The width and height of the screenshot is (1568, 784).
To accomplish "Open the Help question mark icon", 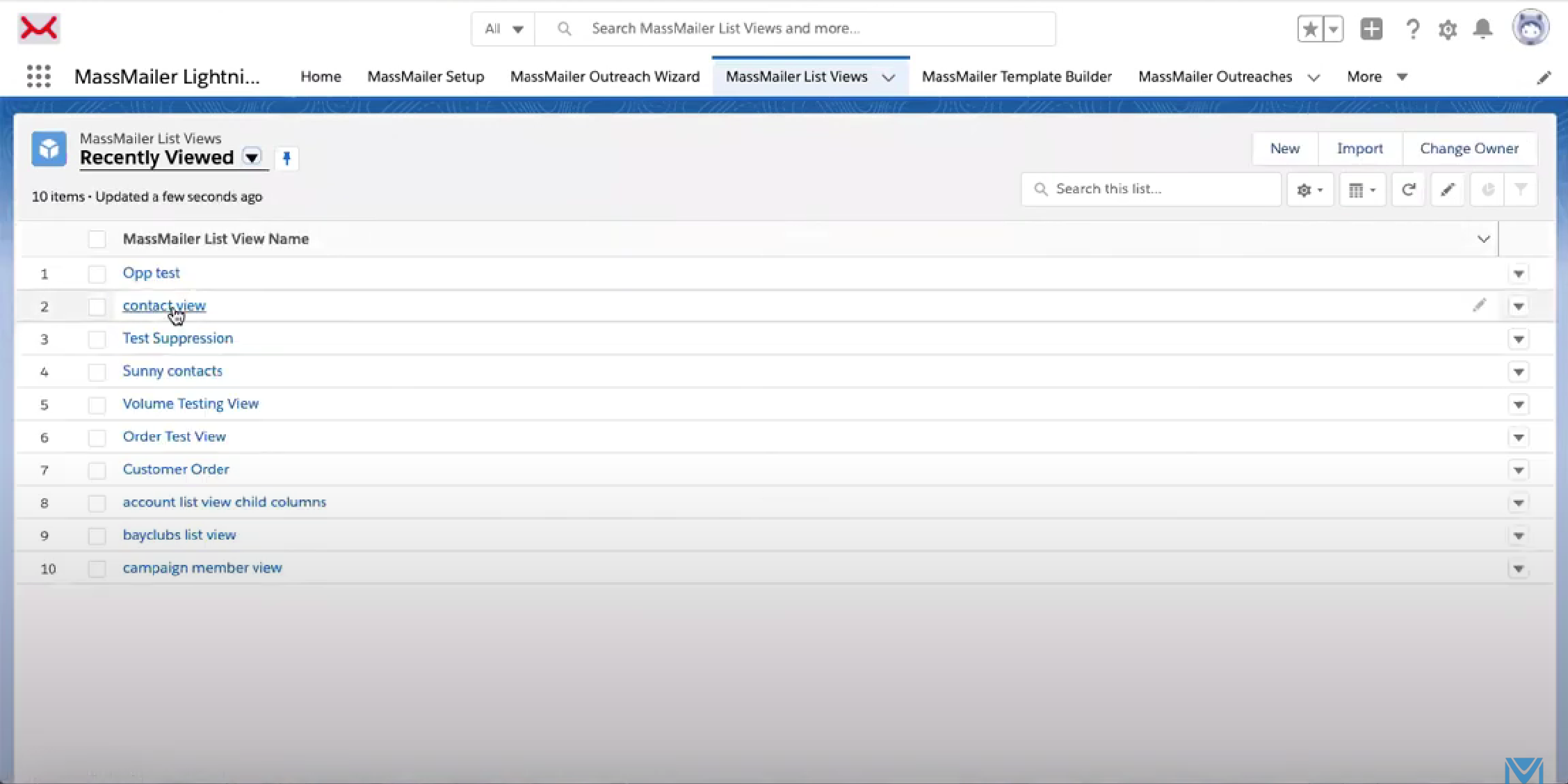I will coord(1412,29).
